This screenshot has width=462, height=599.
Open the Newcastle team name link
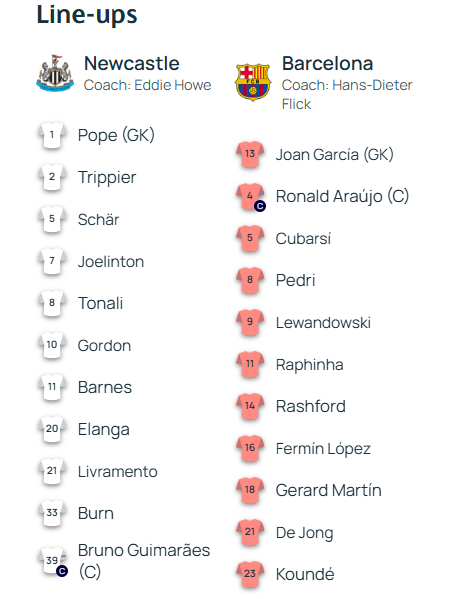pos(131,63)
